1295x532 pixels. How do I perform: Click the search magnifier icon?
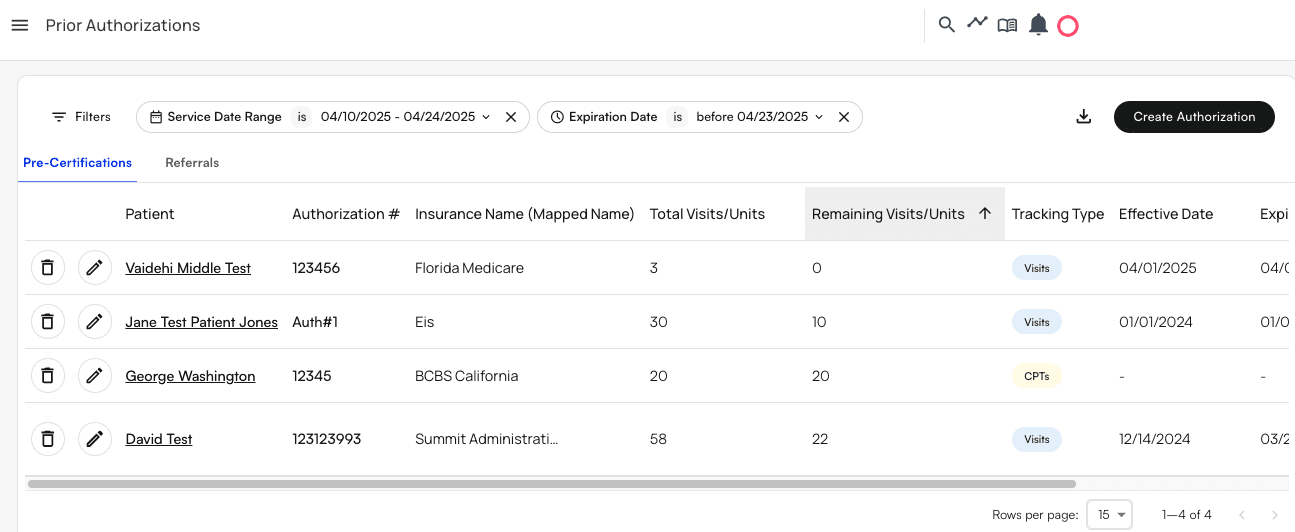946,25
